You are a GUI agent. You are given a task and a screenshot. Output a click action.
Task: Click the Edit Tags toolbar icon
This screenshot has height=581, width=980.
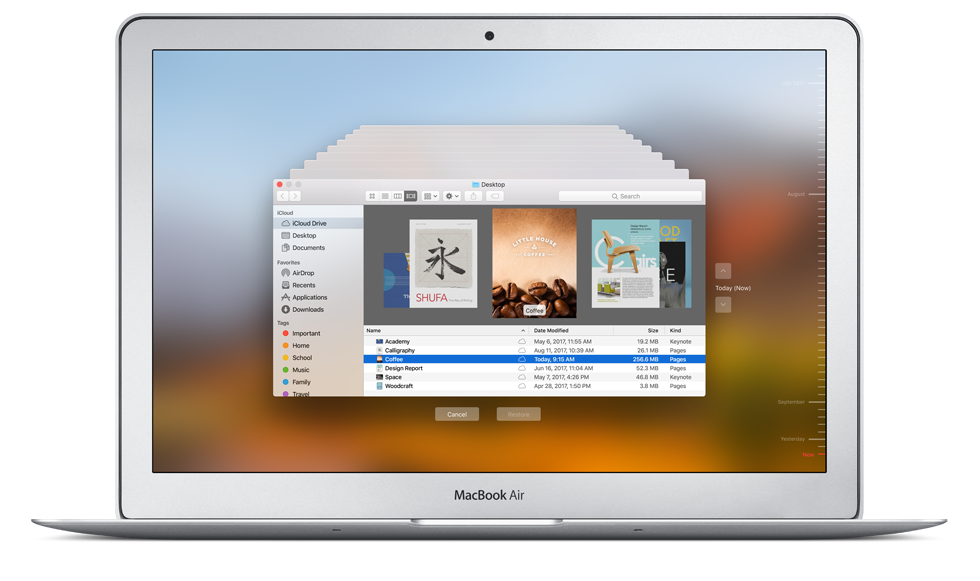496,196
